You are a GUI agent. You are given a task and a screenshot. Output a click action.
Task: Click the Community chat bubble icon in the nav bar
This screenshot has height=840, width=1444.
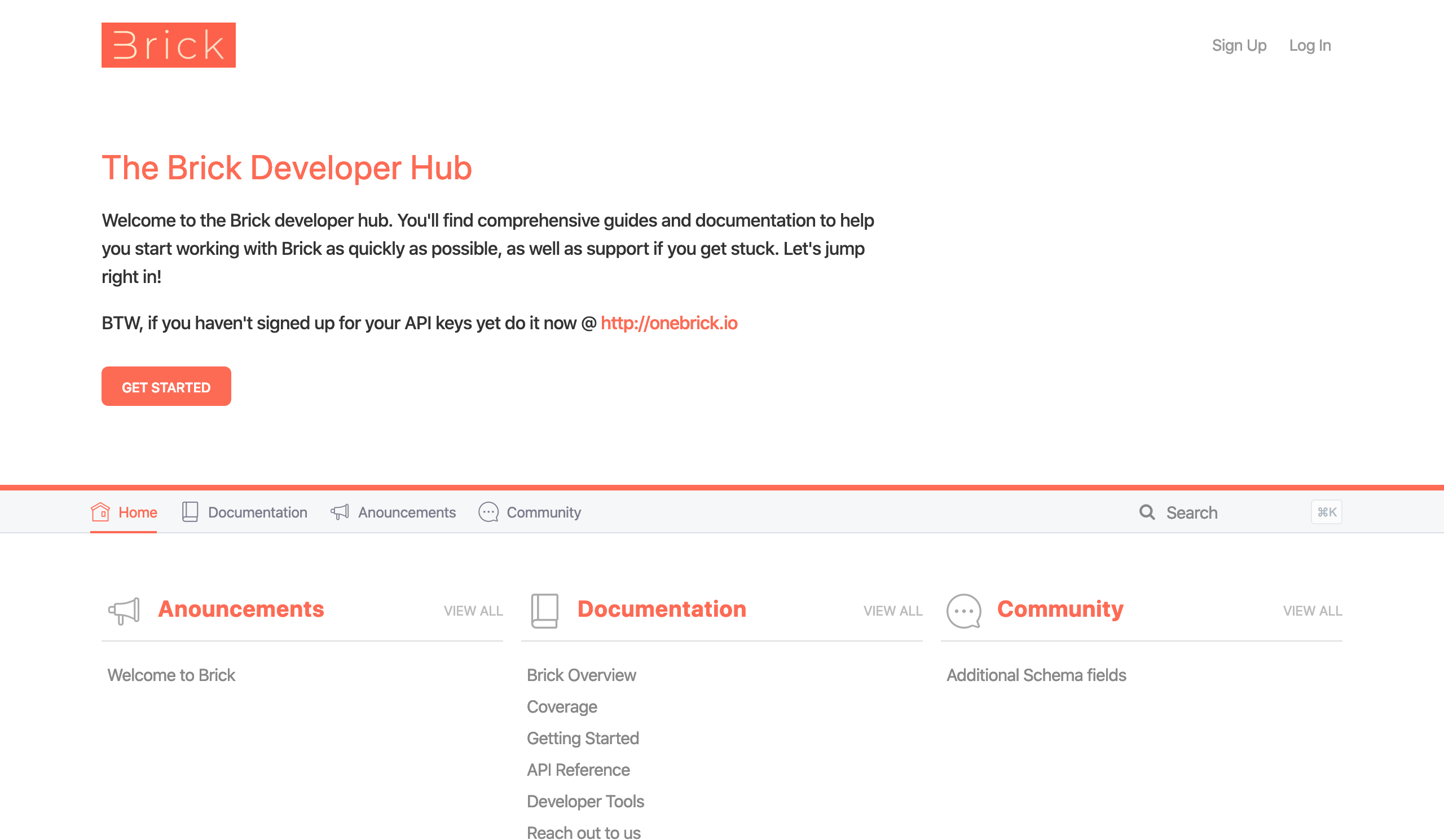coord(488,512)
